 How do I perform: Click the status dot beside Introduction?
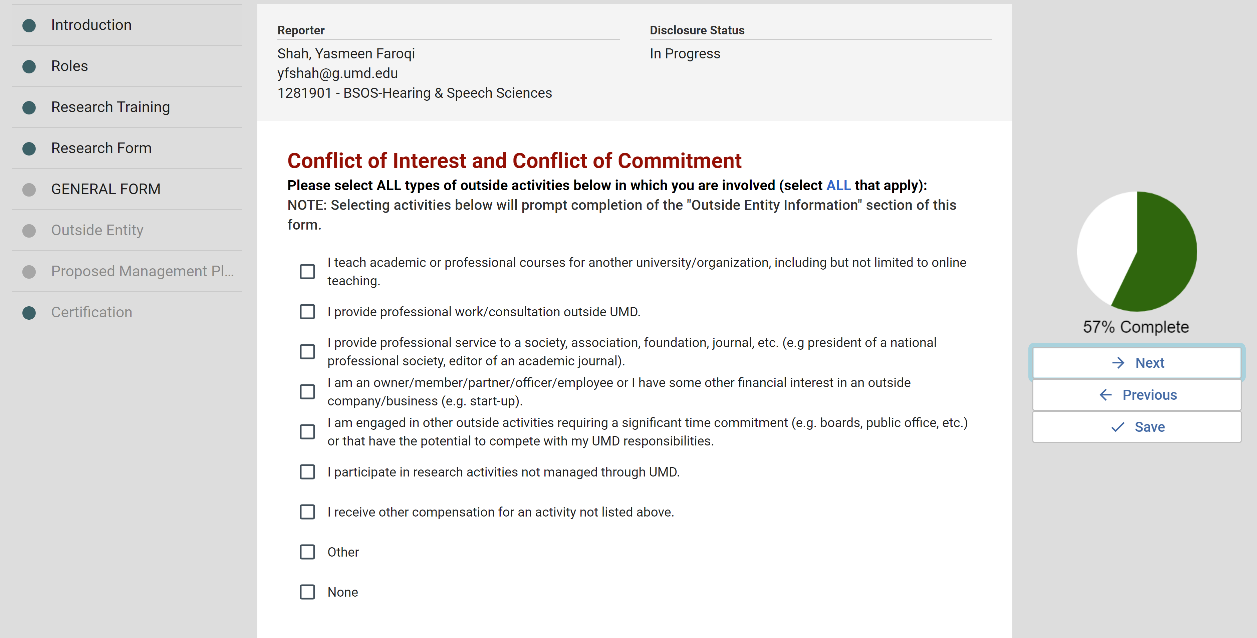pos(29,25)
